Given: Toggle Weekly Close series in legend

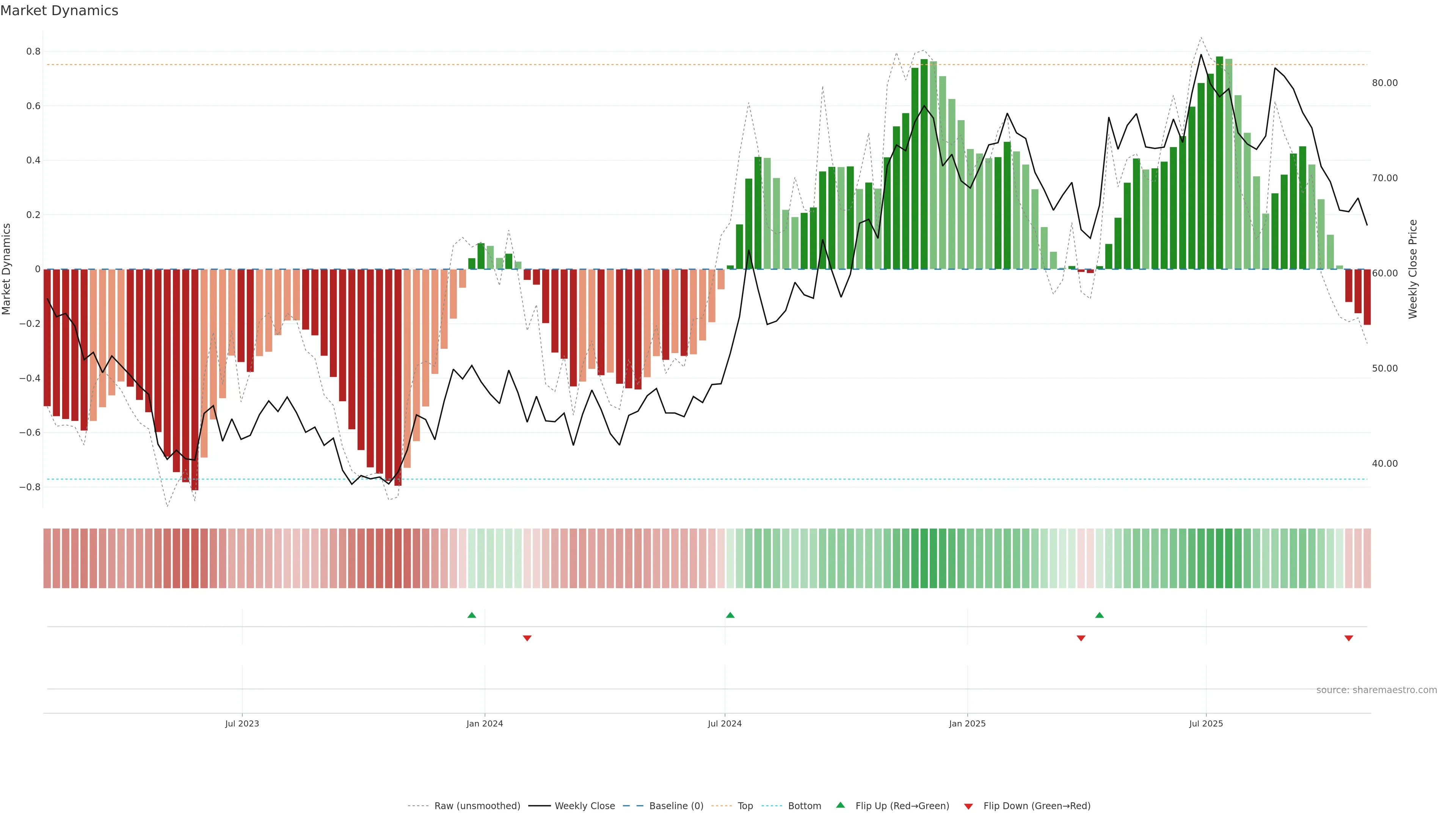Looking at the screenshot, I should click(x=584, y=806).
